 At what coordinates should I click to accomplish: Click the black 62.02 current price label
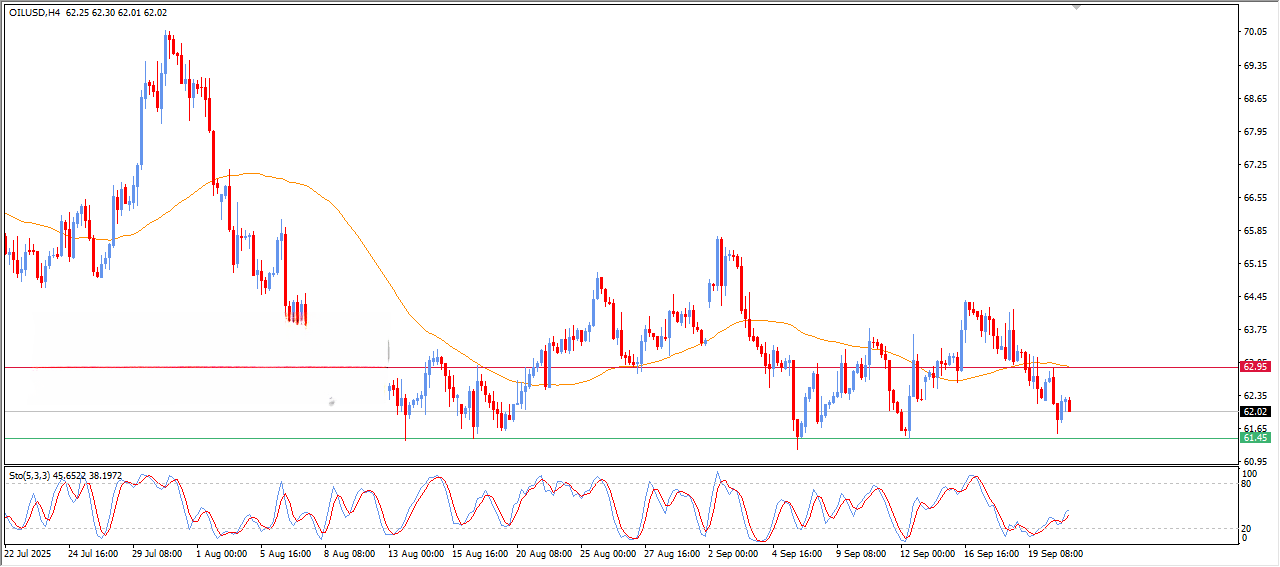1254,411
